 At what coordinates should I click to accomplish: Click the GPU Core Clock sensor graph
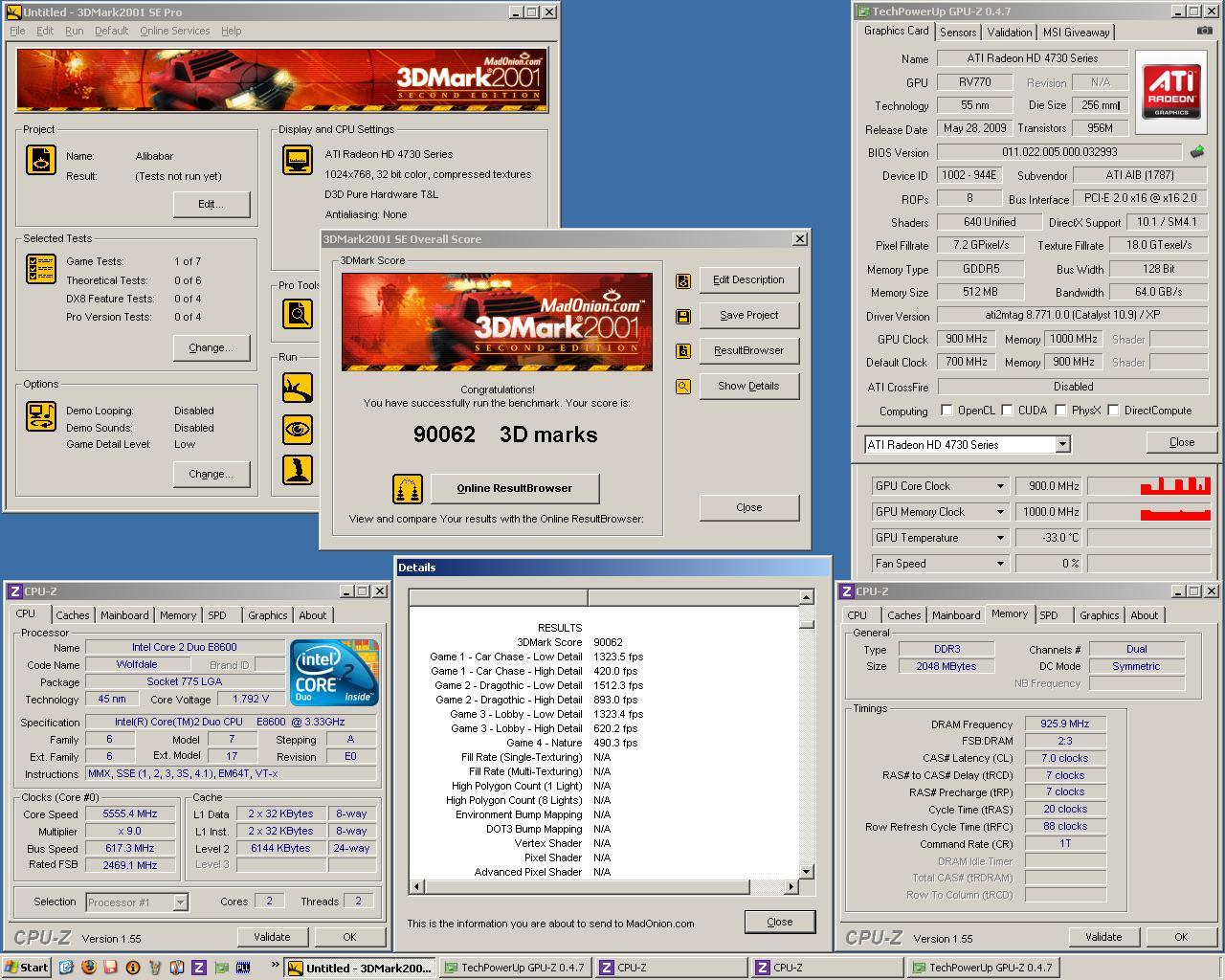pyautogui.click(x=1148, y=486)
